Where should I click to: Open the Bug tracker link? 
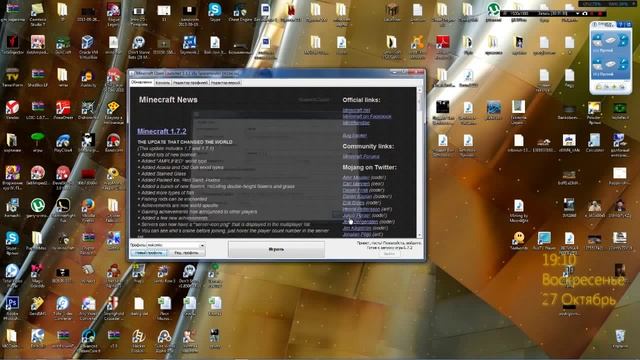pyautogui.click(x=354, y=135)
